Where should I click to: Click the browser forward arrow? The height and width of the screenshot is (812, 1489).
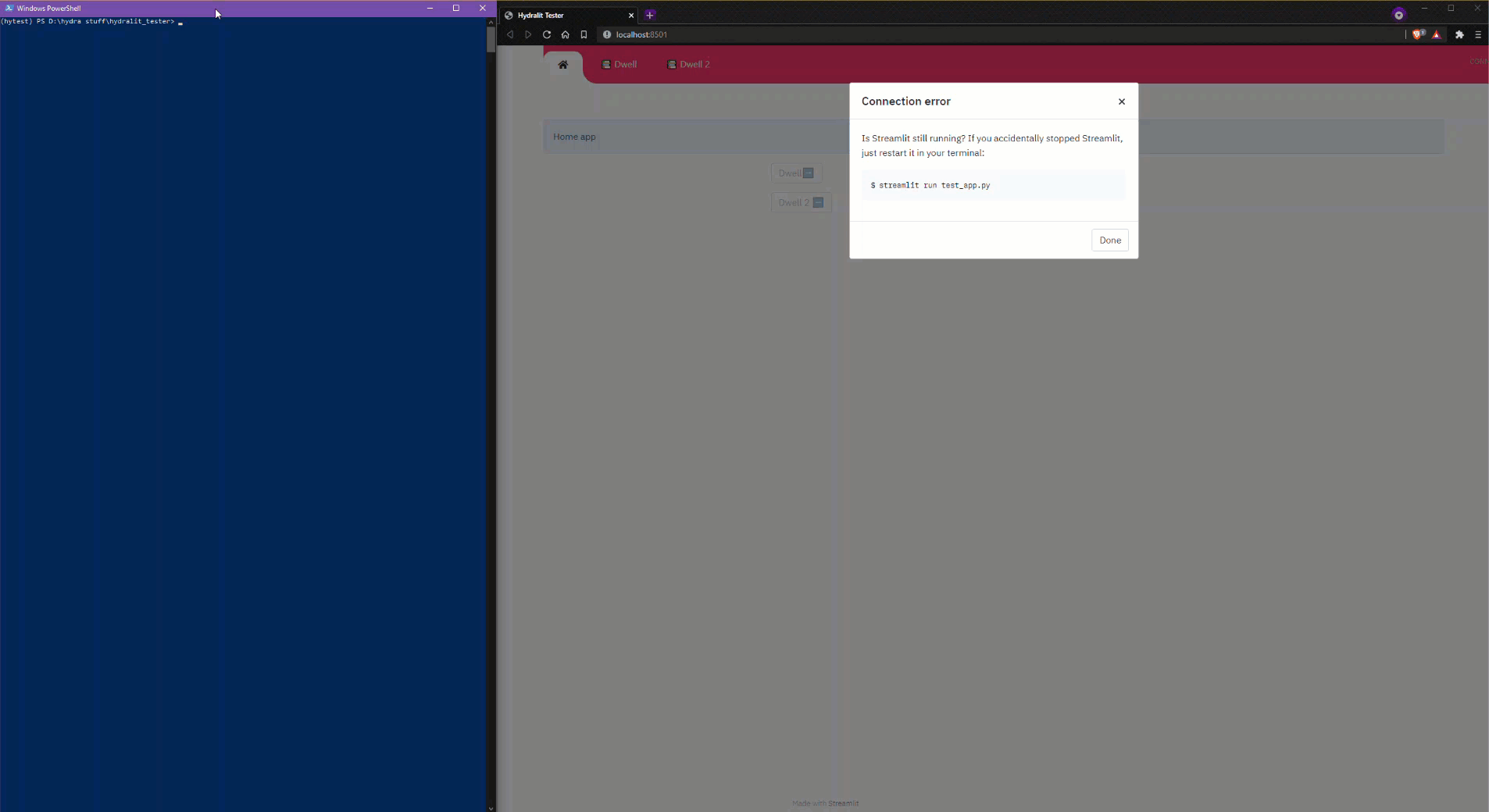point(528,34)
